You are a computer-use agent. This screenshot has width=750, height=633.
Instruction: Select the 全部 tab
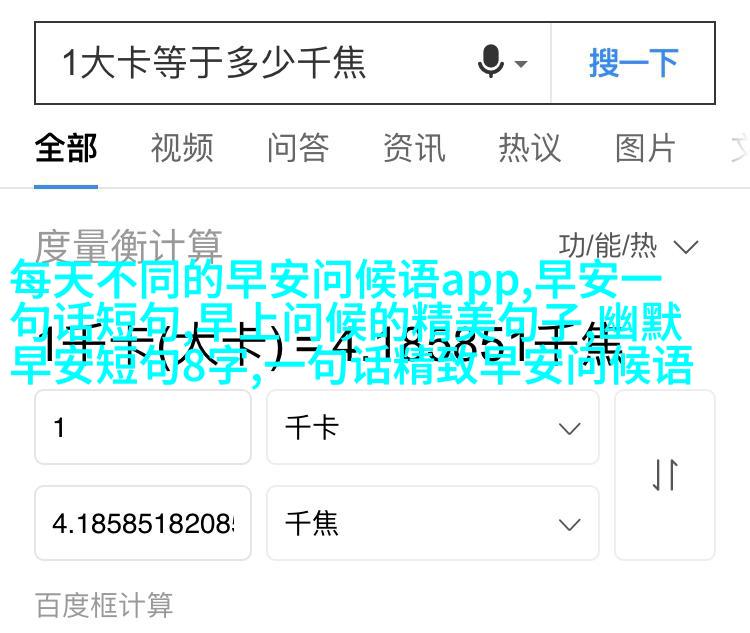66,148
